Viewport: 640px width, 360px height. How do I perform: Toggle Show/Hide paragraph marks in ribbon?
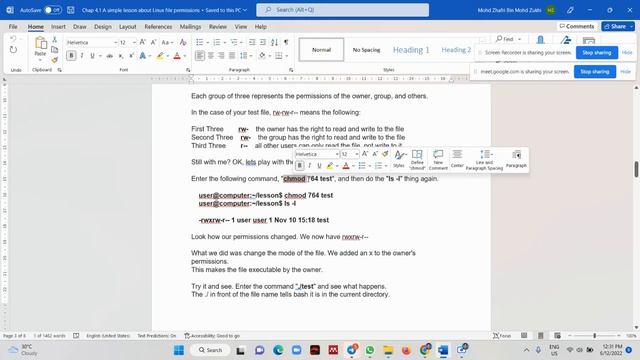tap(286, 42)
